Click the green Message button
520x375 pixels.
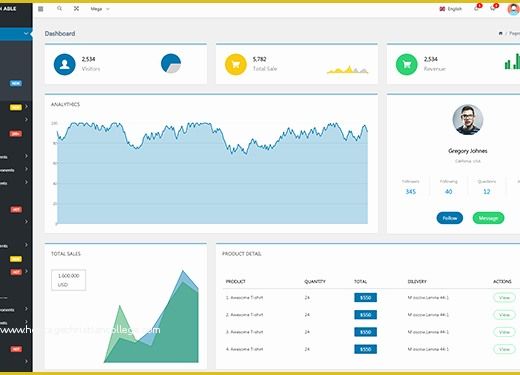pos(488,218)
